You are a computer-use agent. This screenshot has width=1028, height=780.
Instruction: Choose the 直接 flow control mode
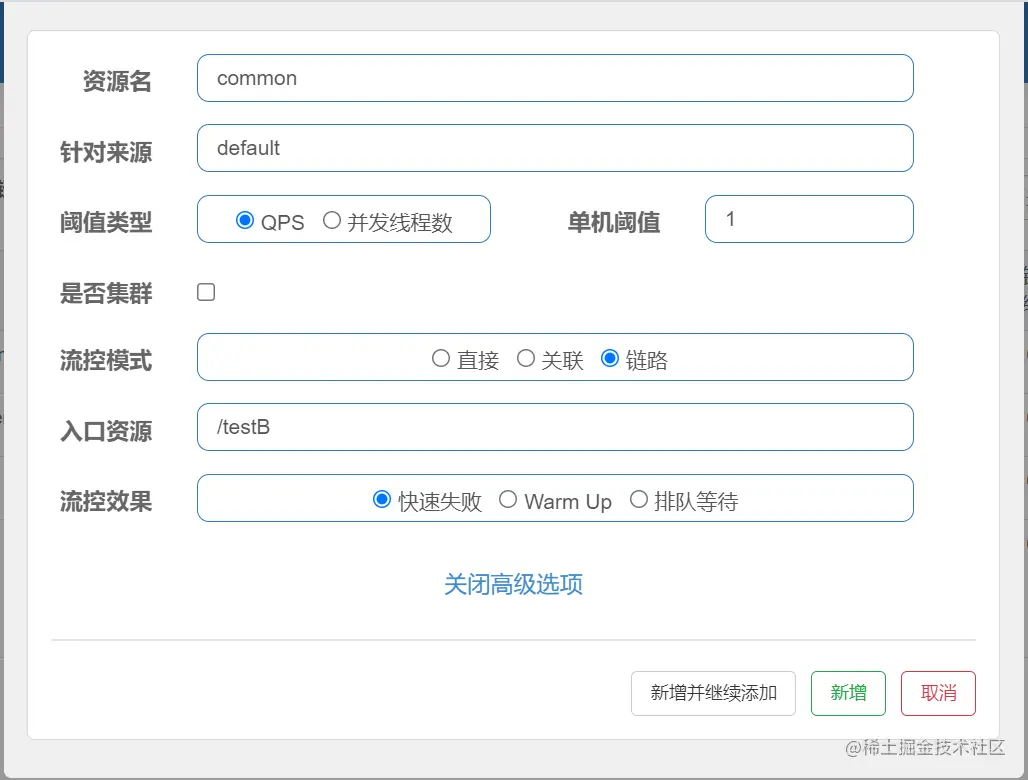tap(441, 359)
